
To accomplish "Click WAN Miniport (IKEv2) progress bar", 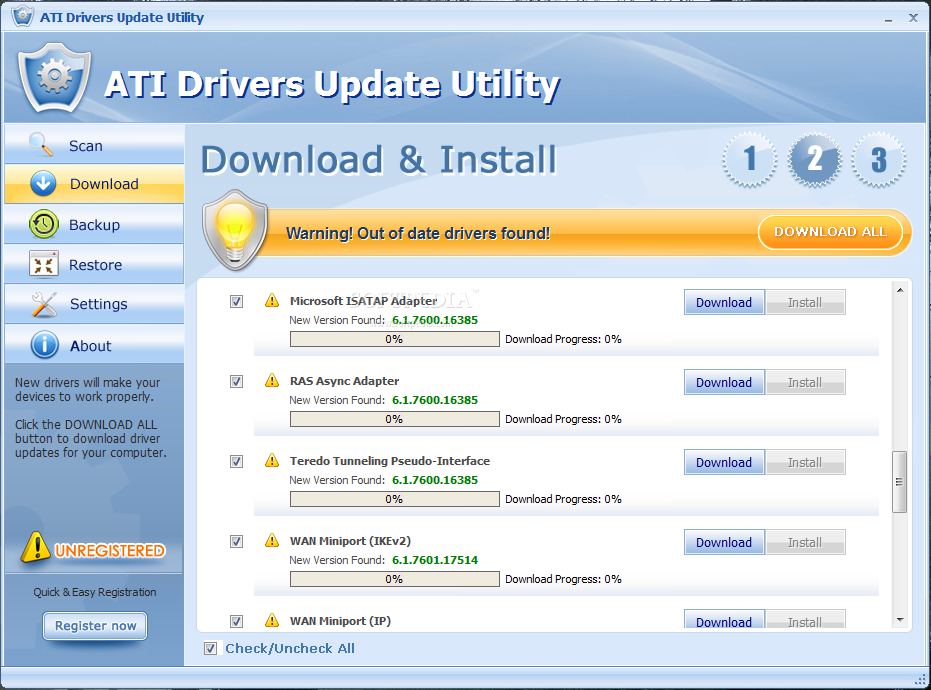I will point(394,579).
